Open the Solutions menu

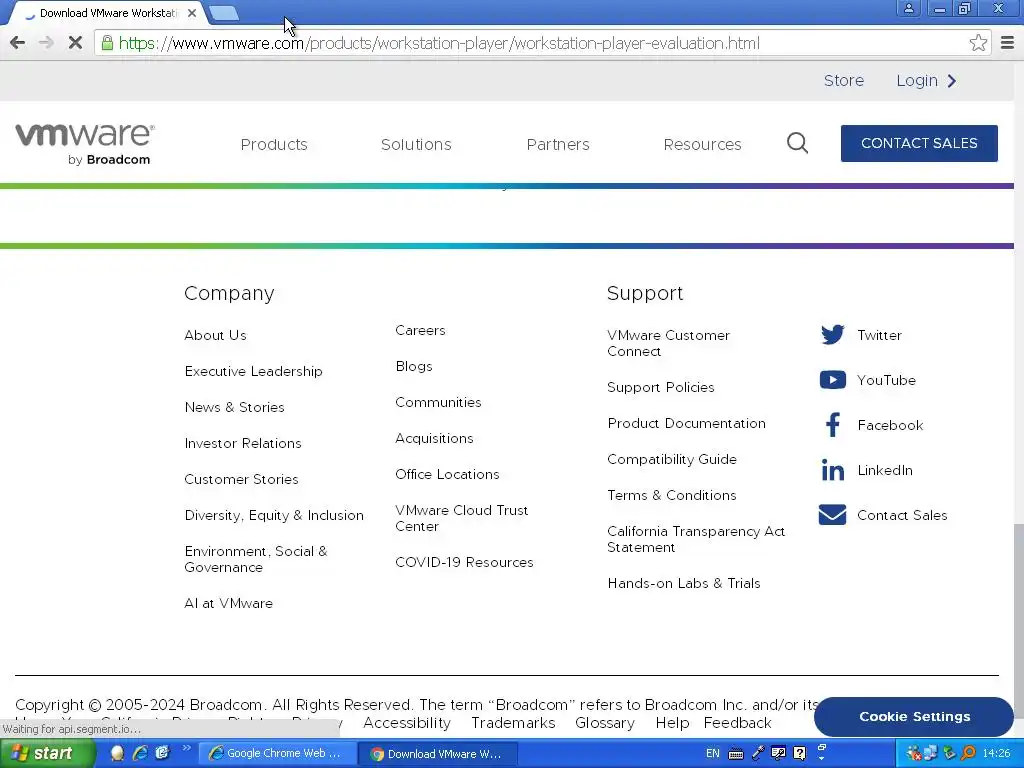point(416,144)
